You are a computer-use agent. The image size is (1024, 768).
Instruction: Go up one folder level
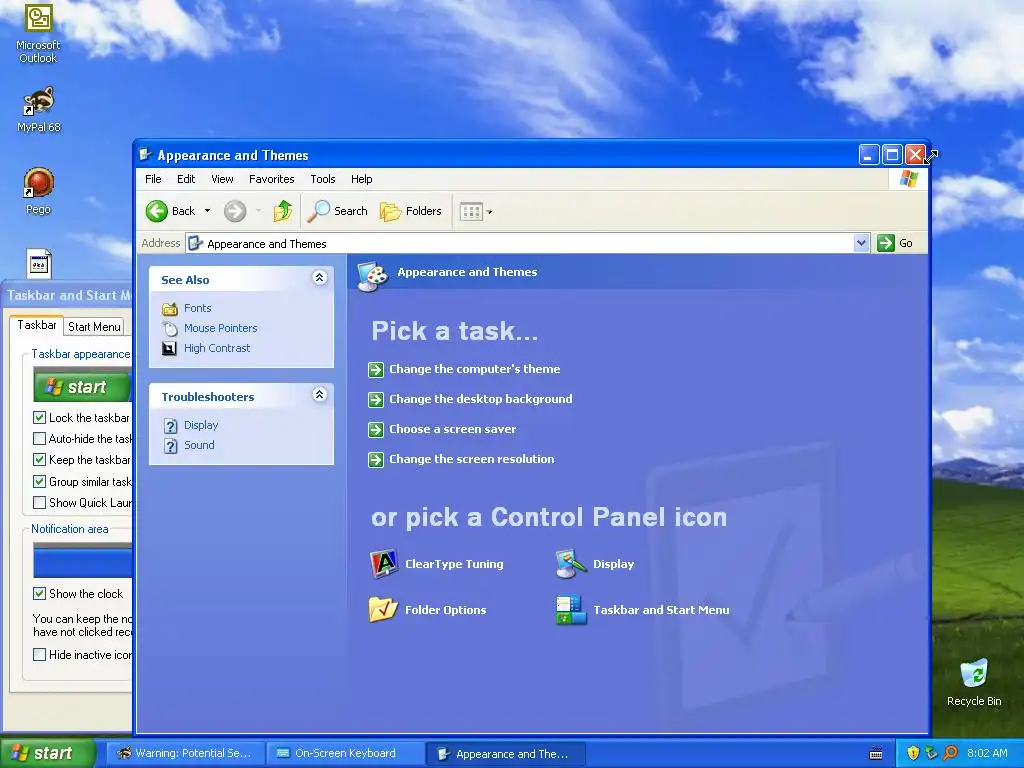pos(283,211)
